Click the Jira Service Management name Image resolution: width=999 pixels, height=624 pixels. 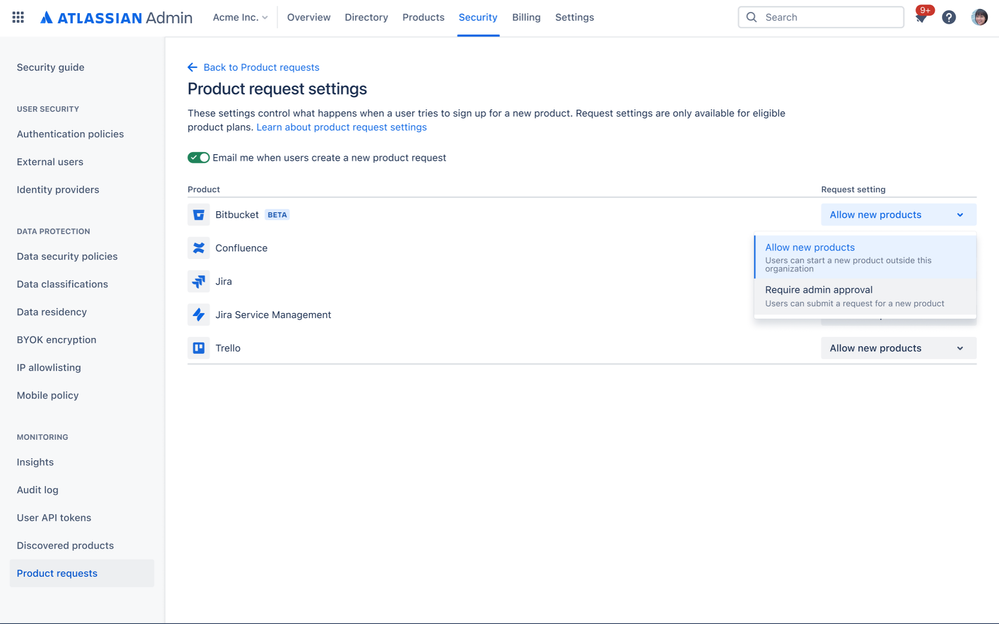tap(273, 314)
